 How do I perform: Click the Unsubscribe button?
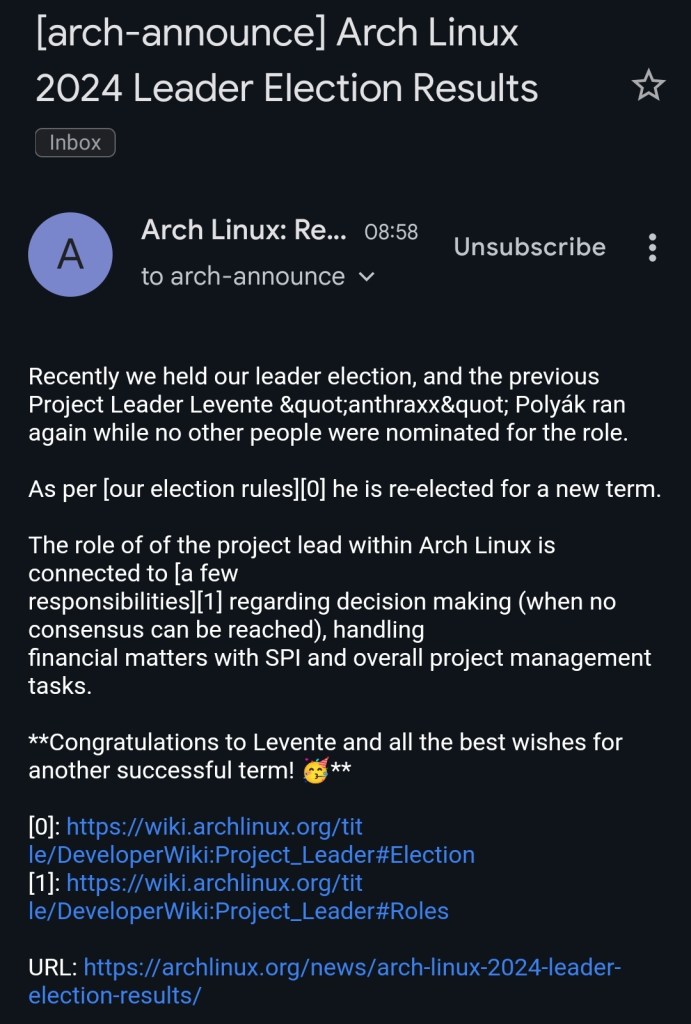point(529,247)
